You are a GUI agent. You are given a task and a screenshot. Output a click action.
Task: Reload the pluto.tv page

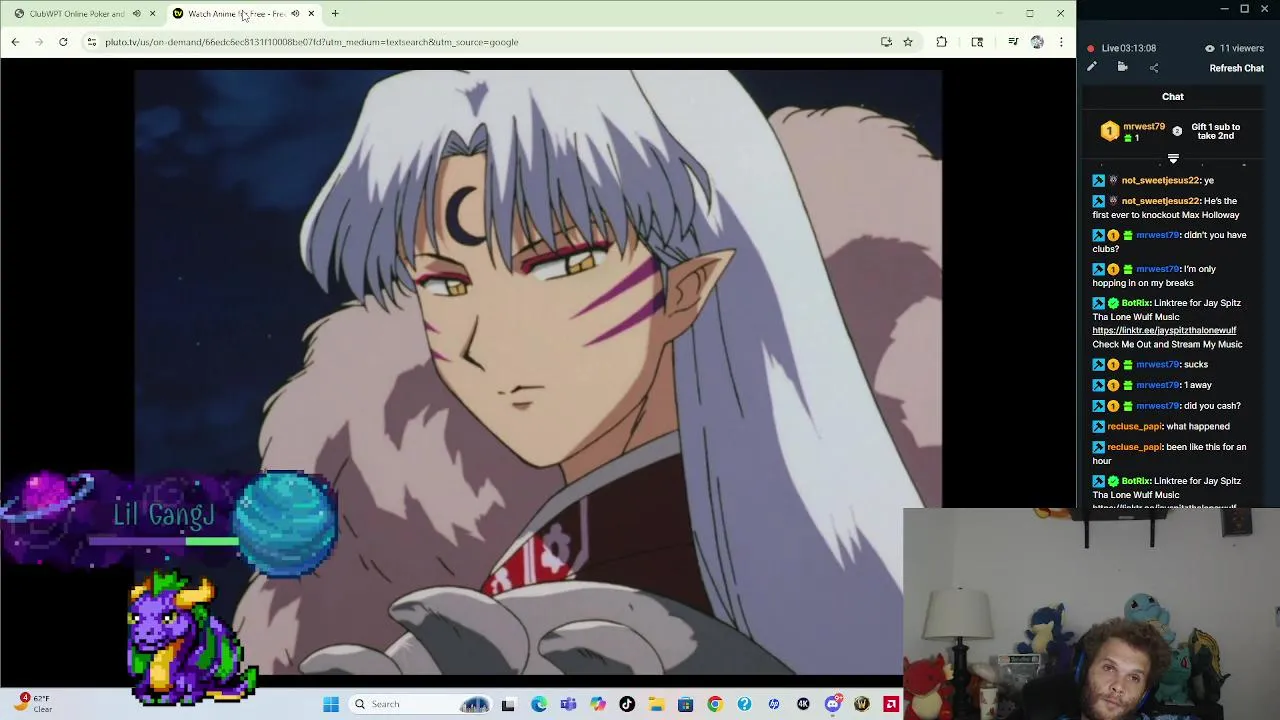(63, 42)
